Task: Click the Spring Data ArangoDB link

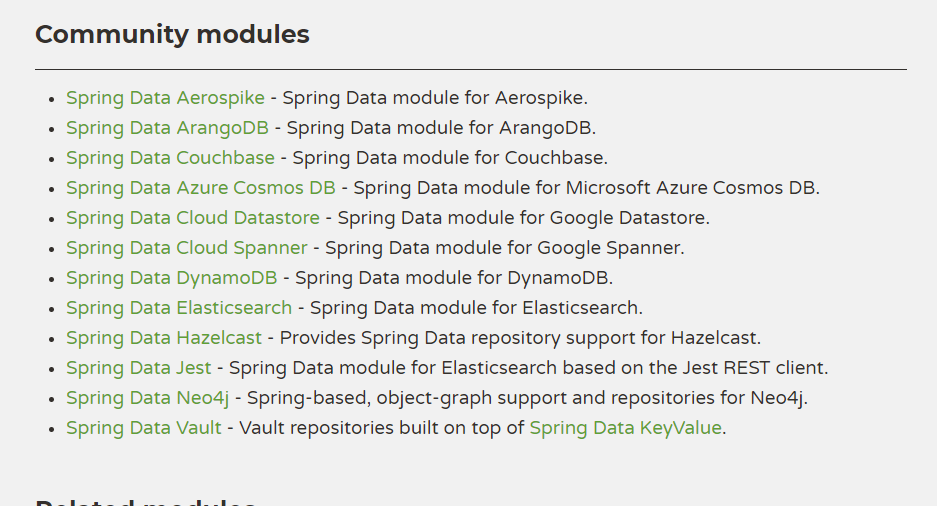Action: (x=167, y=128)
